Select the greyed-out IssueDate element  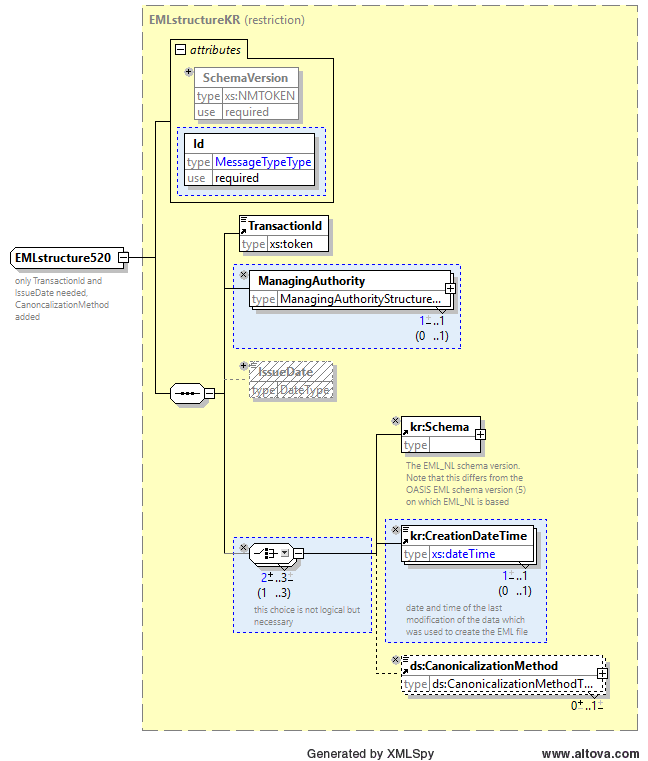(x=291, y=380)
